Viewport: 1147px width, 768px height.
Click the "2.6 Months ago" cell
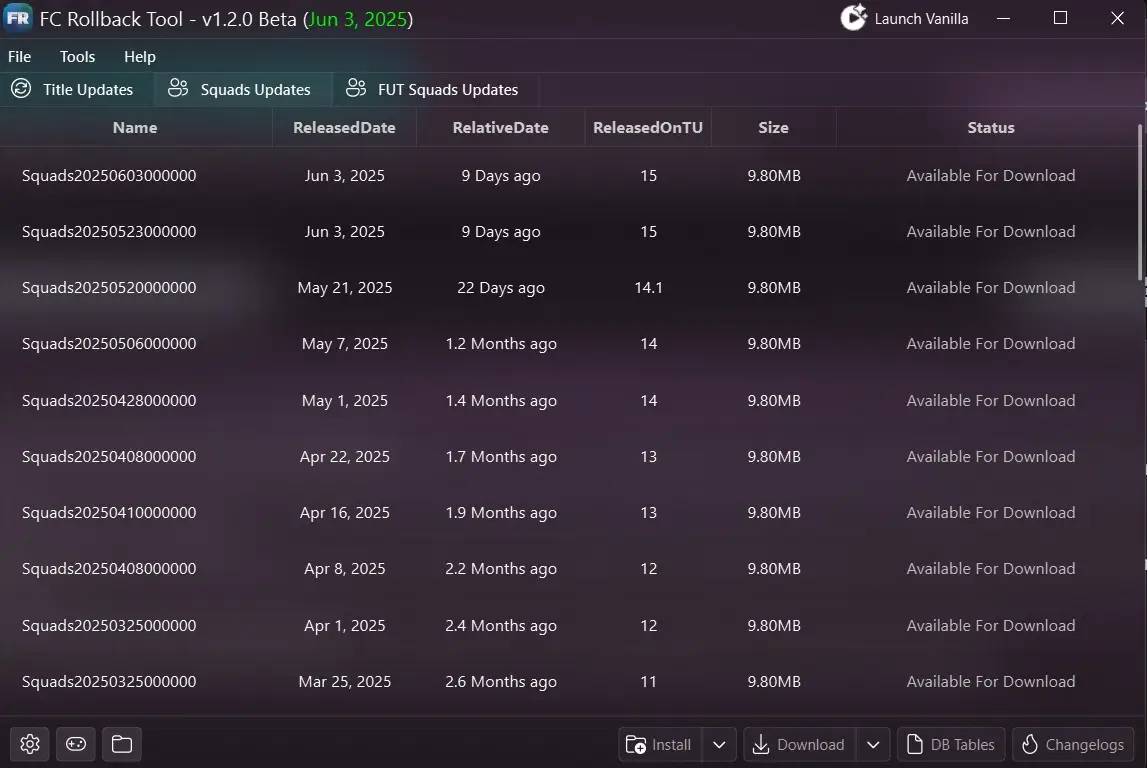[x=501, y=682]
